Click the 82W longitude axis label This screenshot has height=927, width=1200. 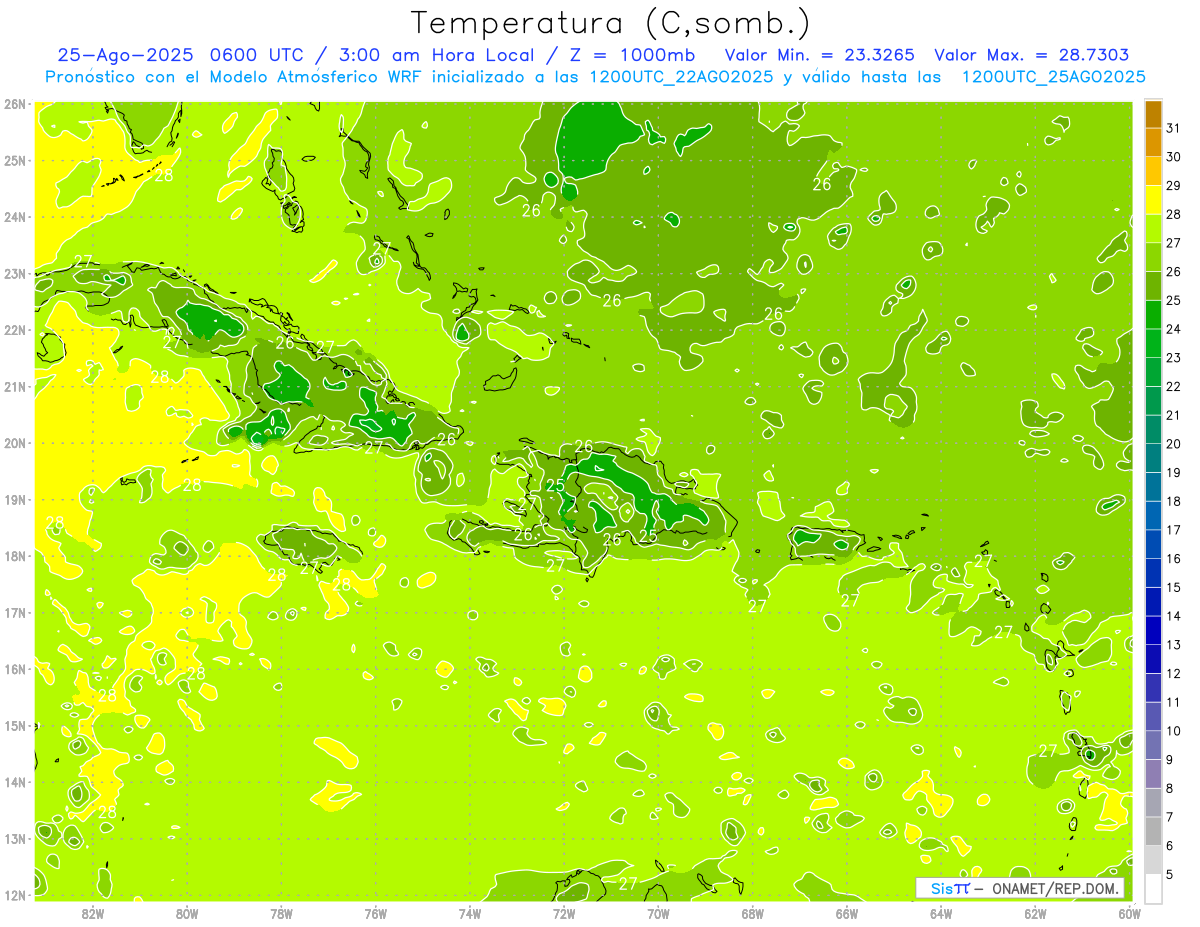click(93, 913)
